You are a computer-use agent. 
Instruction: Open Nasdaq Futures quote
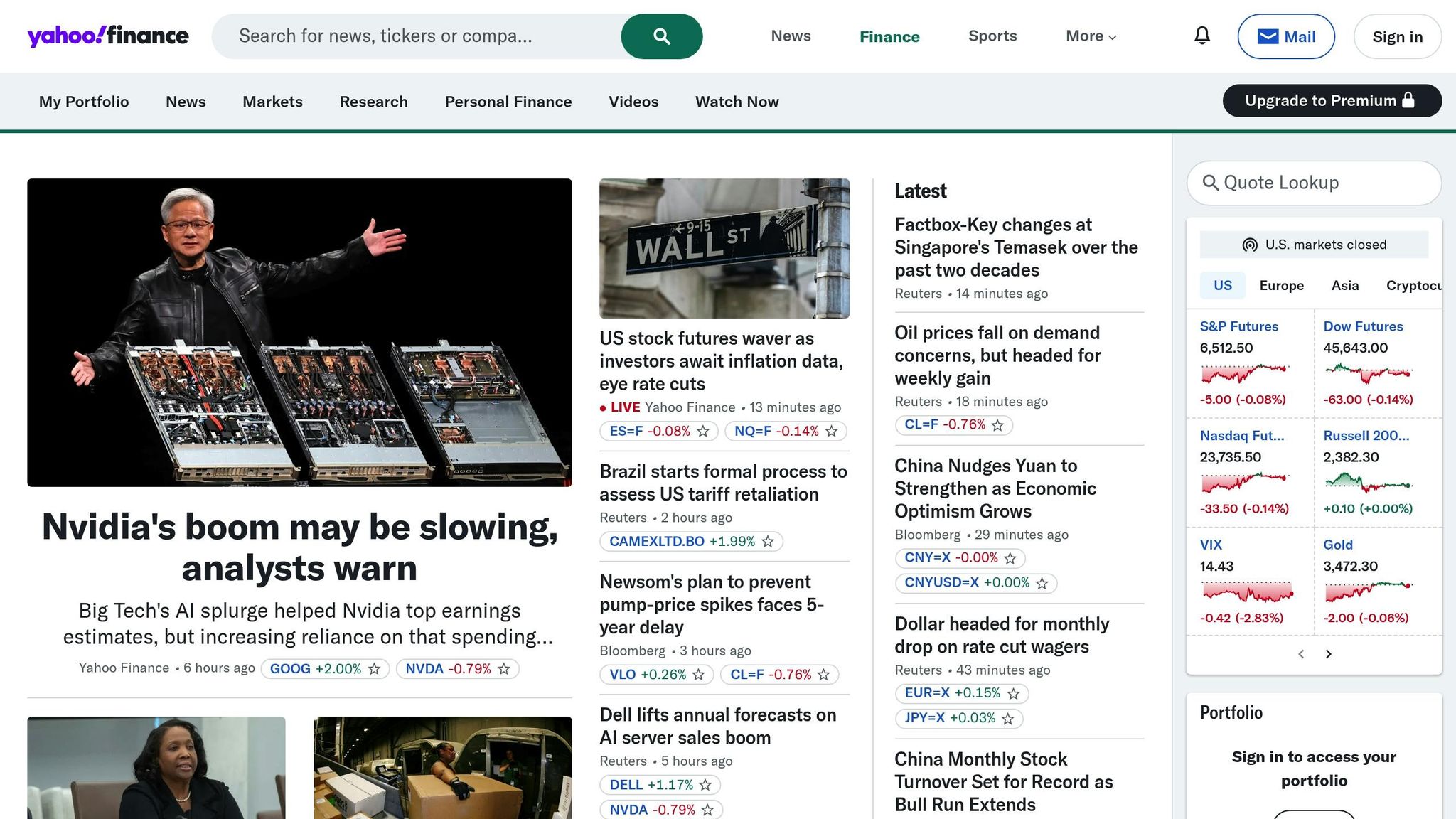click(x=1242, y=436)
